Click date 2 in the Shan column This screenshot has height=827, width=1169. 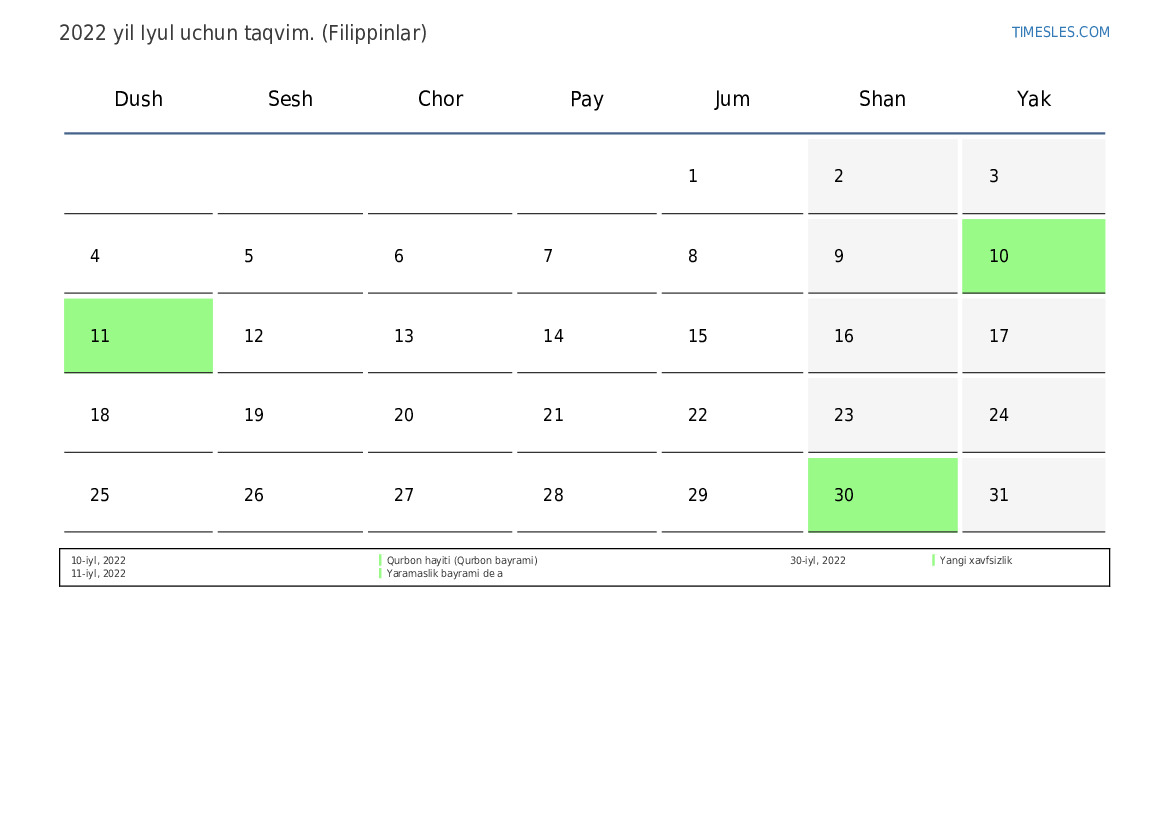[x=839, y=177]
